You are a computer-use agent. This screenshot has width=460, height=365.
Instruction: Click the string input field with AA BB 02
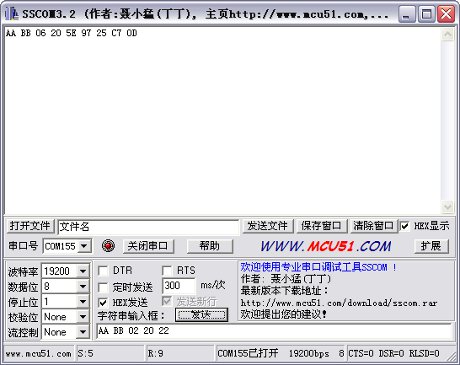(274, 331)
